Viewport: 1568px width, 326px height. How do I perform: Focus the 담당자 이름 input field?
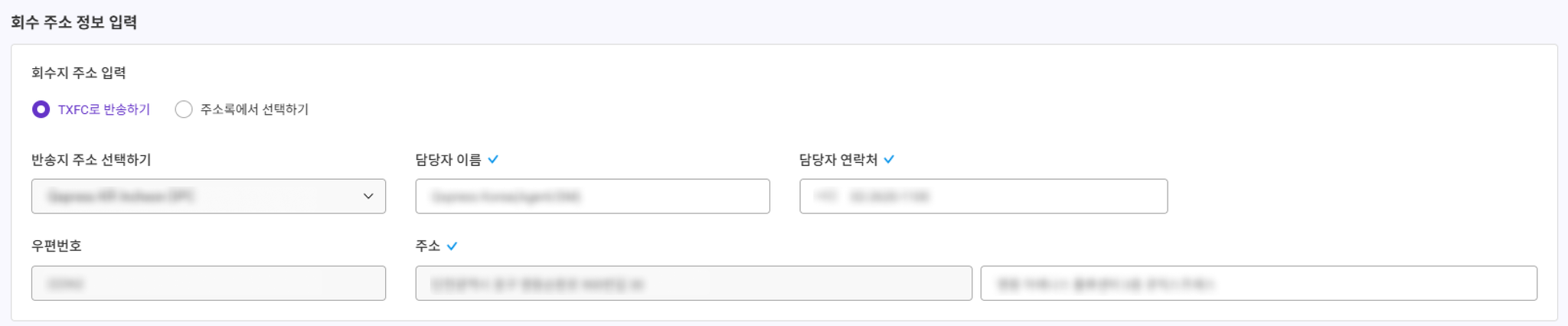pyautogui.click(x=593, y=196)
